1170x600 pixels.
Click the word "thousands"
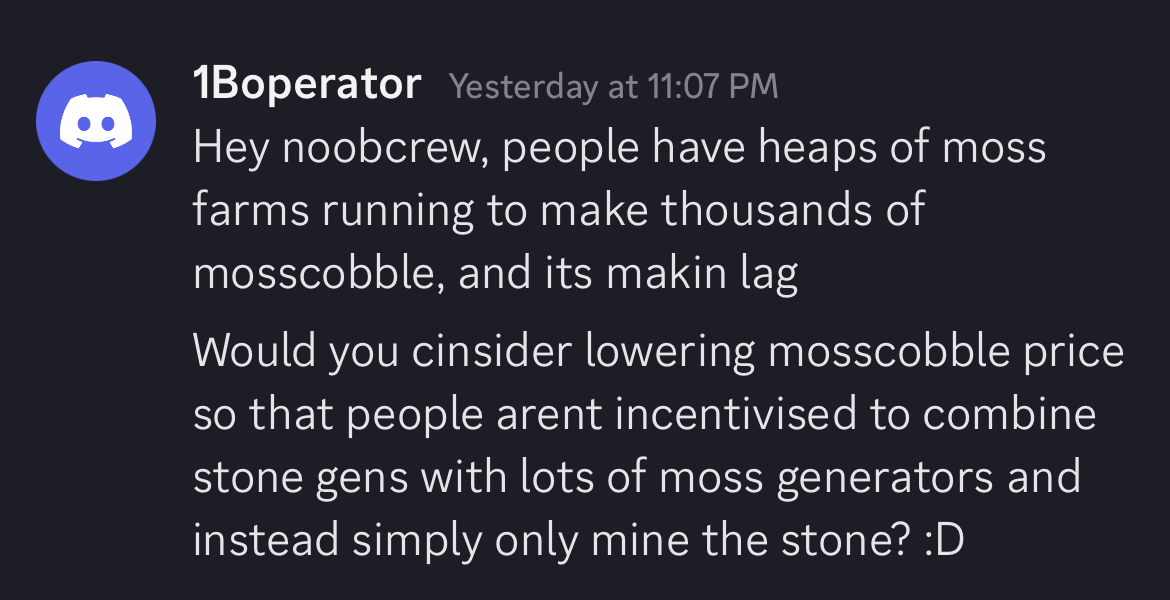pos(766,210)
